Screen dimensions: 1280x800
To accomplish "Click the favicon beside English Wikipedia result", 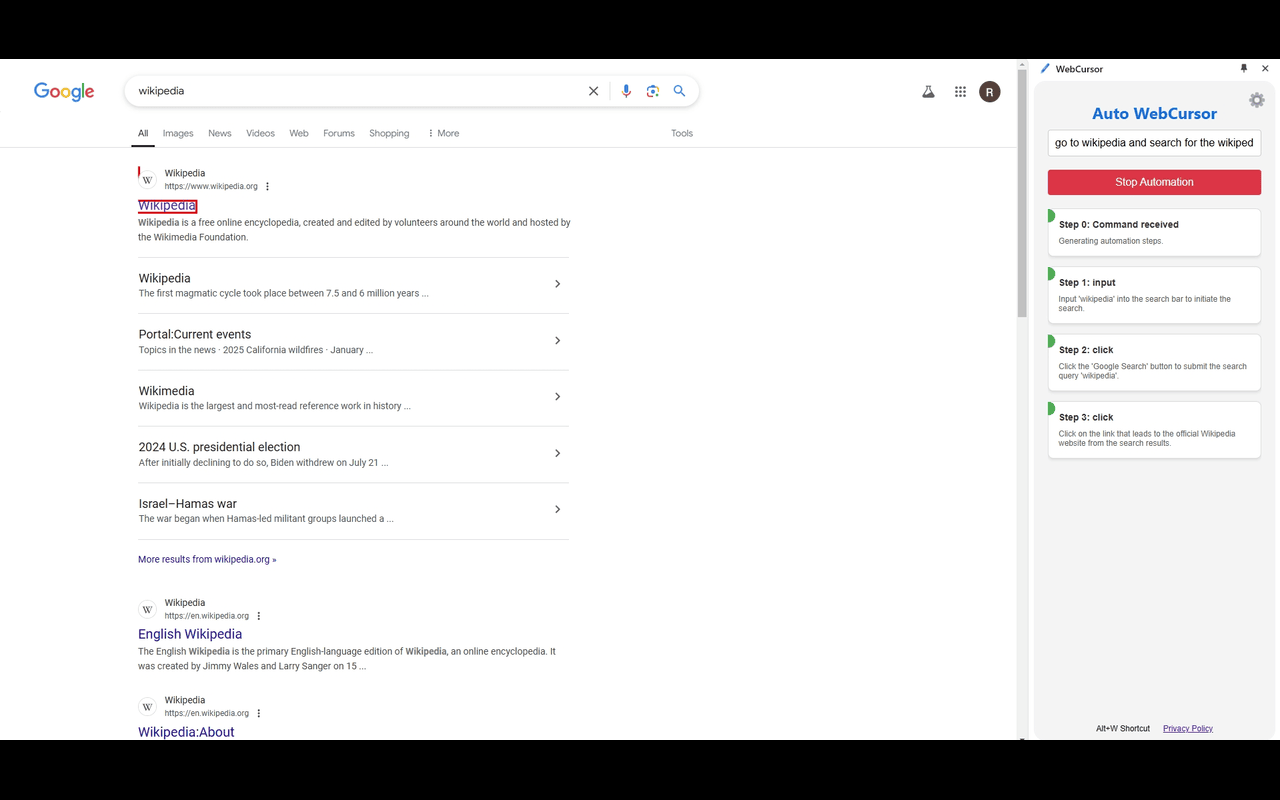I will pyautogui.click(x=148, y=609).
